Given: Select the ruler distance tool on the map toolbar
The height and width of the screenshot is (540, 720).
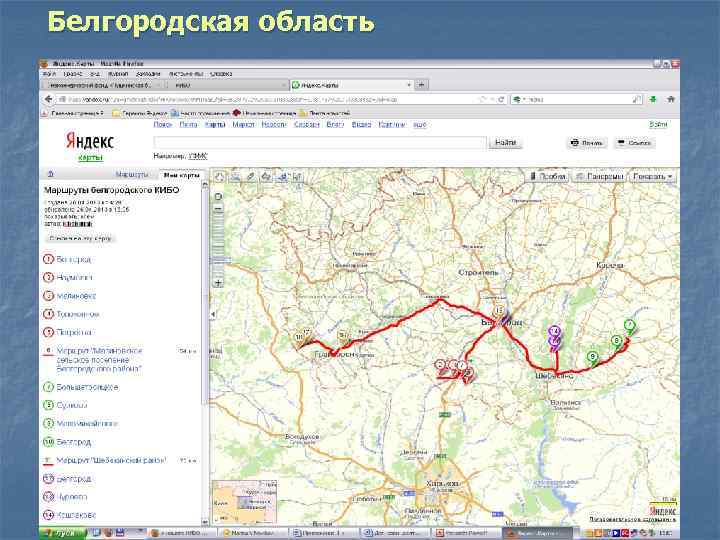Looking at the screenshot, I should tap(251, 176).
